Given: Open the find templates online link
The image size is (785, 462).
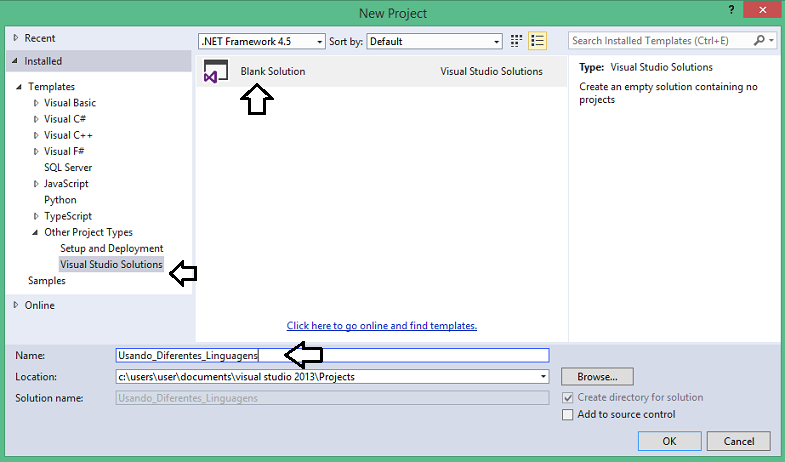Looking at the screenshot, I should [x=381, y=326].
